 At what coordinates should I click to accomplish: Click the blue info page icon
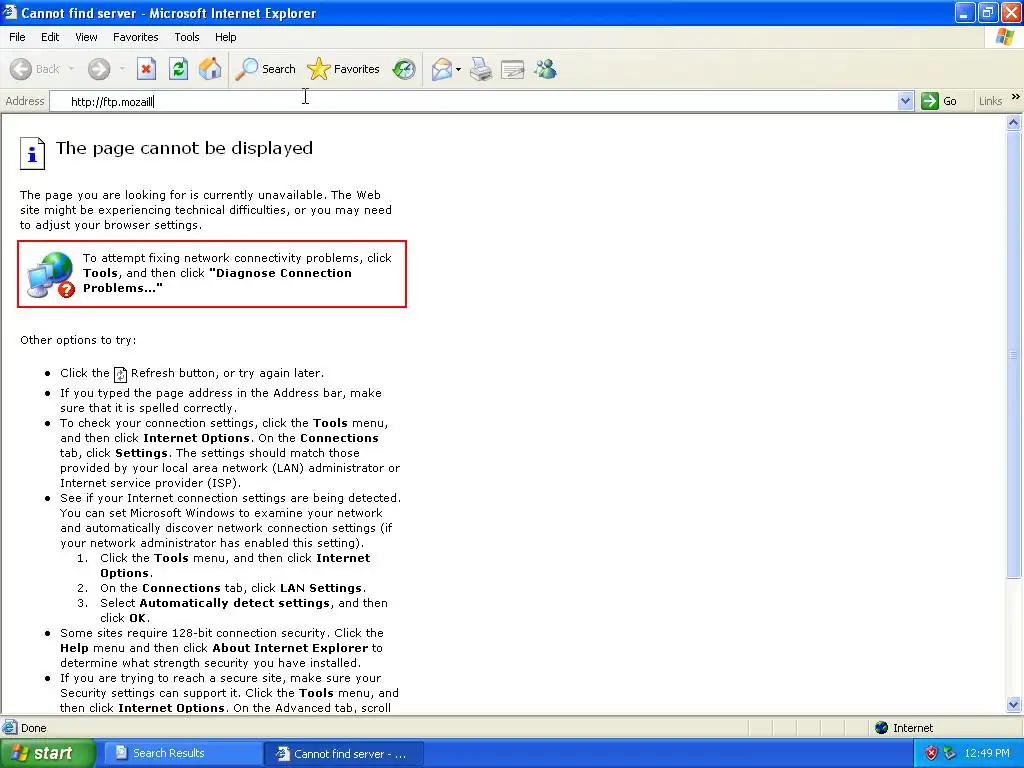(x=32, y=153)
